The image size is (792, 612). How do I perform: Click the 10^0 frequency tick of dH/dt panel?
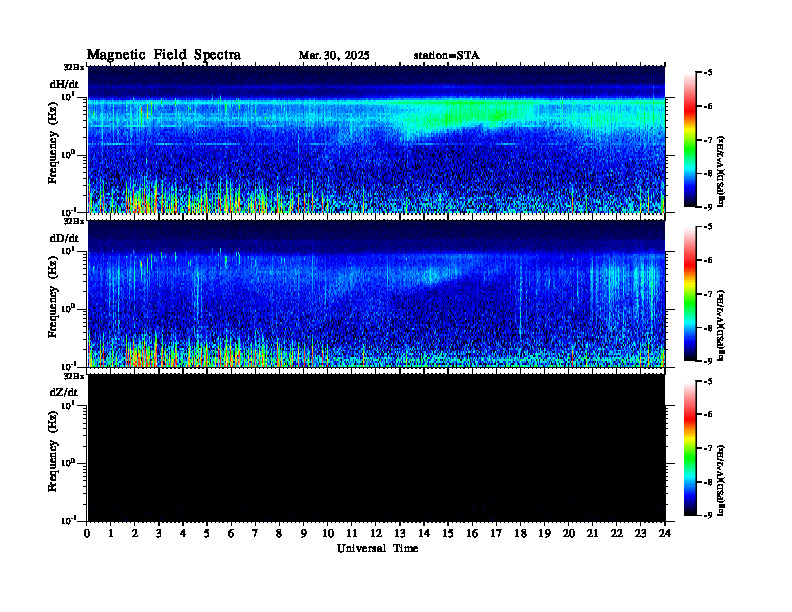(x=68, y=155)
